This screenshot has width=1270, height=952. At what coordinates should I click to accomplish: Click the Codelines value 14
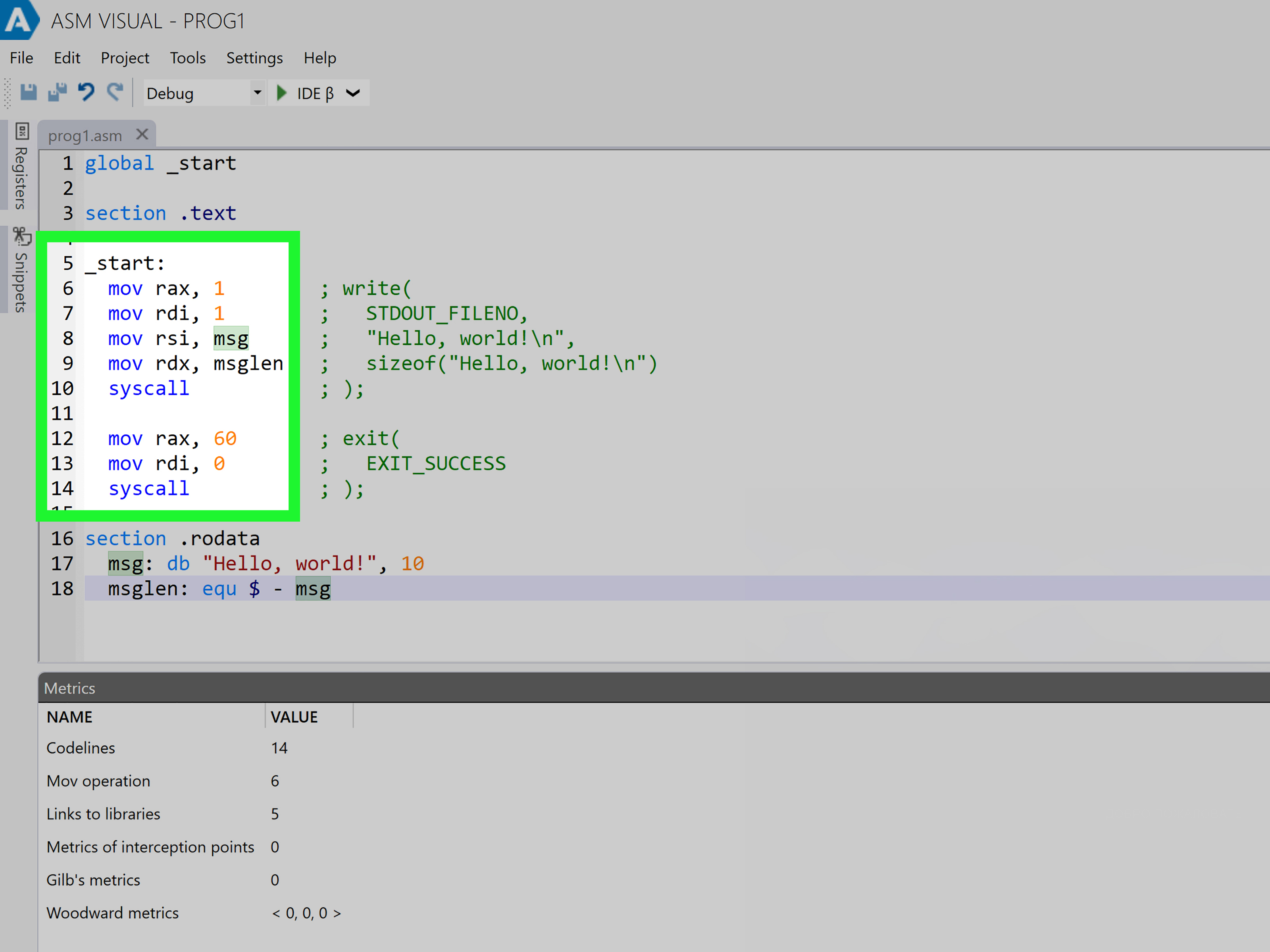click(x=279, y=748)
